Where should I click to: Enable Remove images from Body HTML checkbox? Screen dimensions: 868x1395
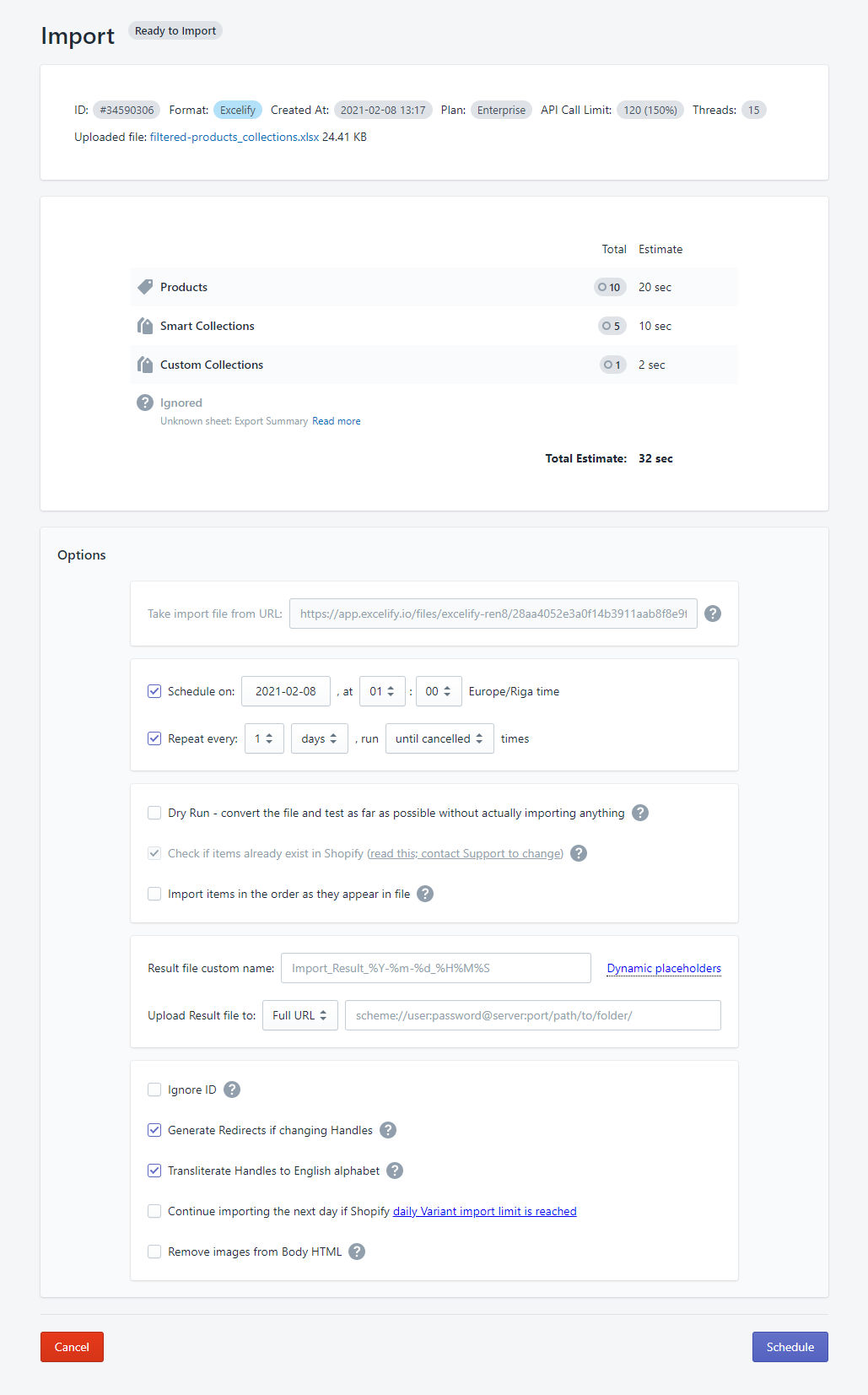pyautogui.click(x=154, y=1252)
